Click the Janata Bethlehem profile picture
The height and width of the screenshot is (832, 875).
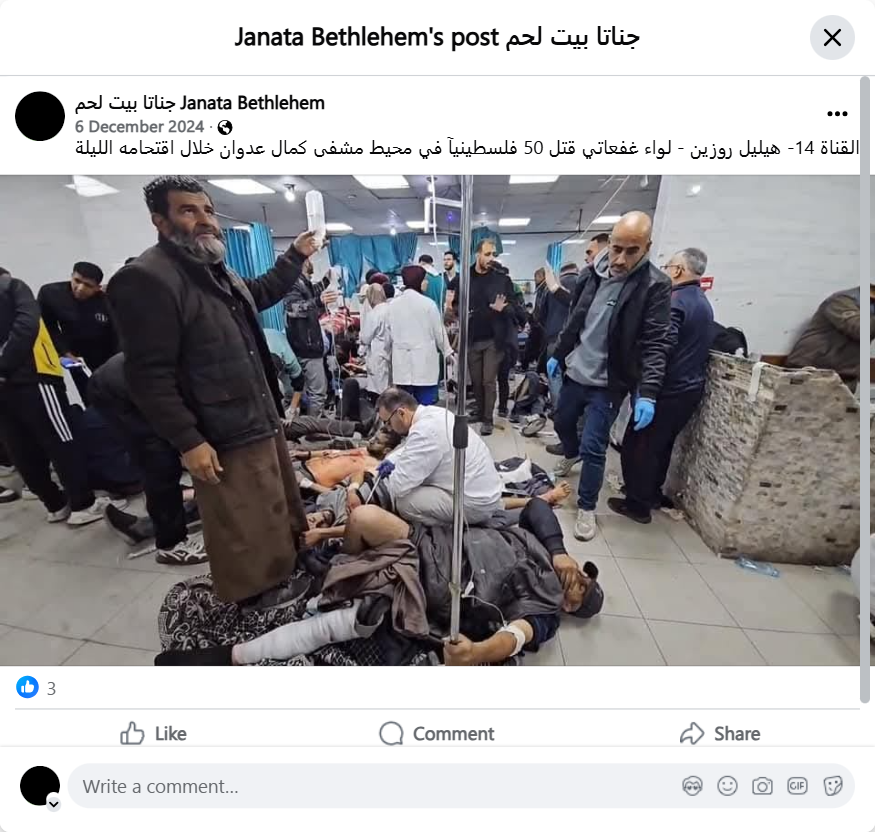[x=40, y=116]
